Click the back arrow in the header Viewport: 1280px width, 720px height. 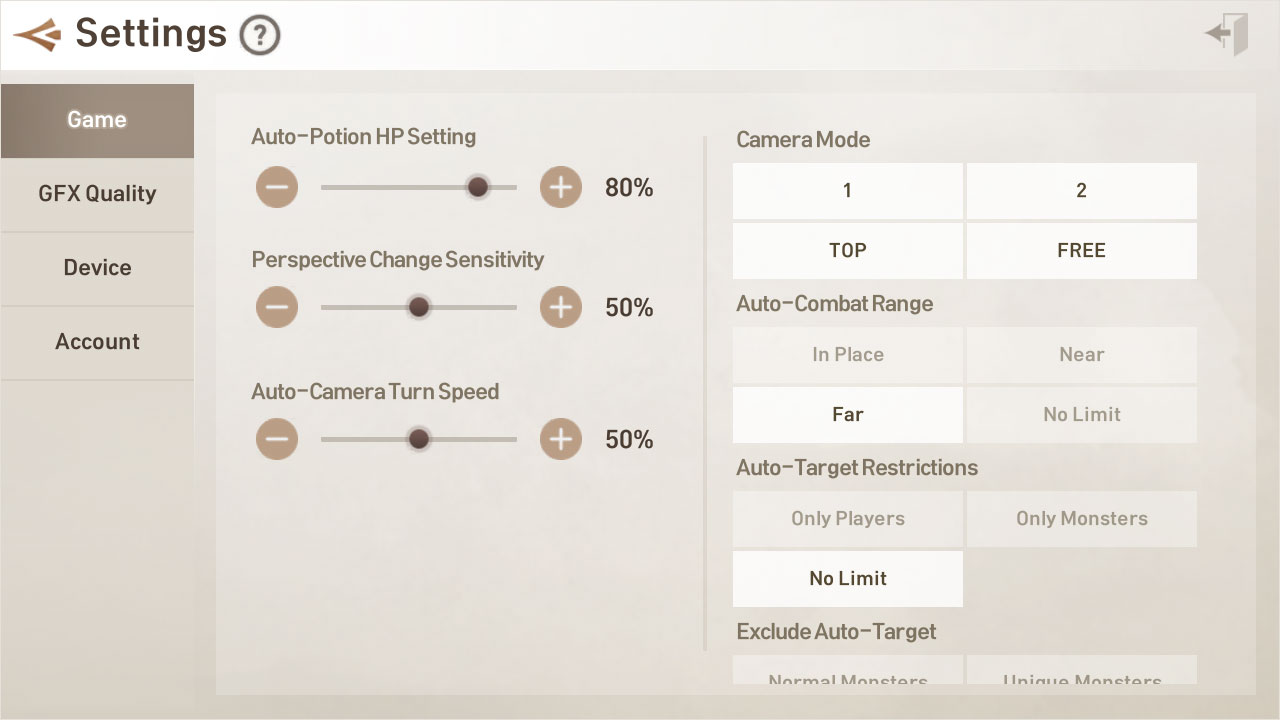(40, 33)
